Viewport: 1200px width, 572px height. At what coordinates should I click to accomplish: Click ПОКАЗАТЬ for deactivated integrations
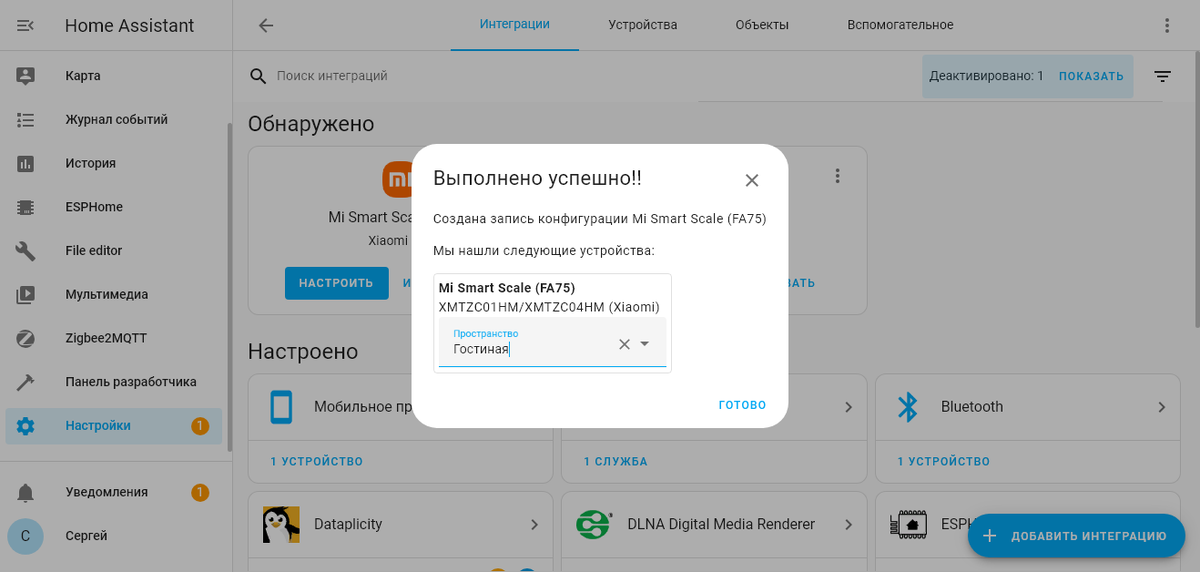click(1091, 76)
